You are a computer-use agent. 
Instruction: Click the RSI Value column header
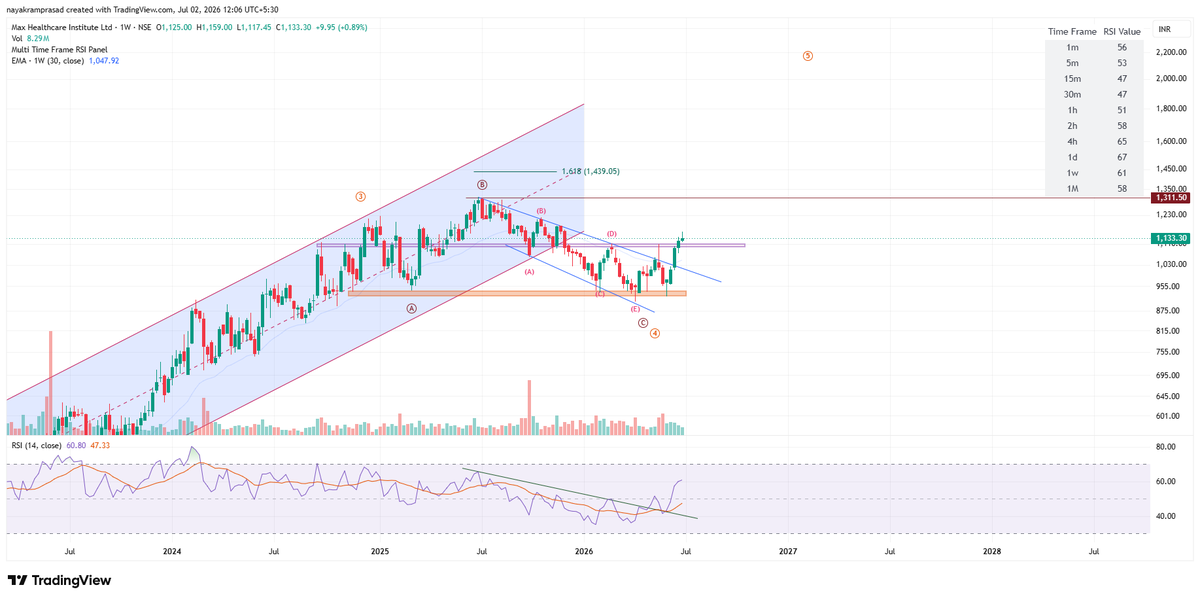pos(1122,32)
